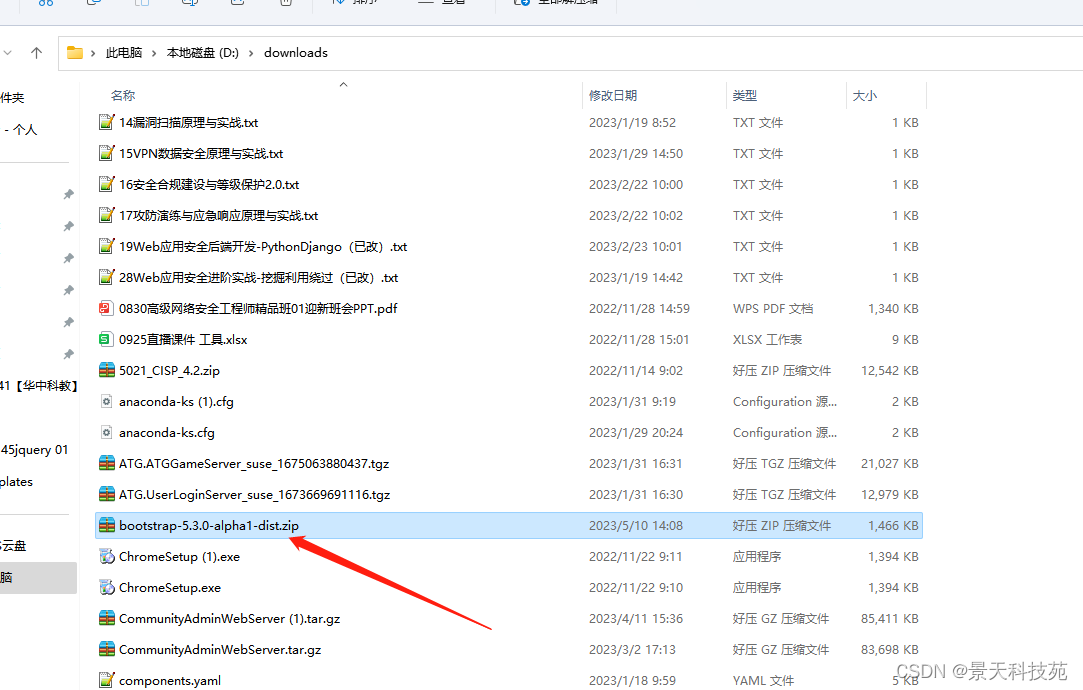Click the type cell XLSX 工作表

pos(767,339)
